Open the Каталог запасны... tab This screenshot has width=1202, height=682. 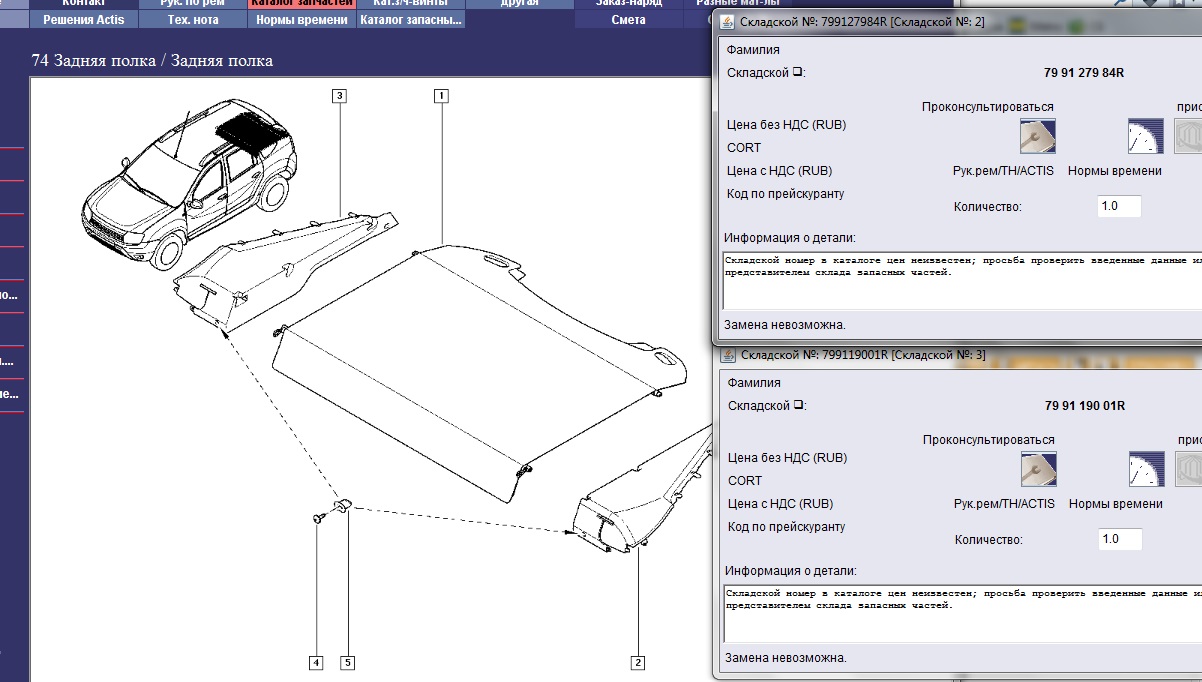pyautogui.click(x=411, y=20)
